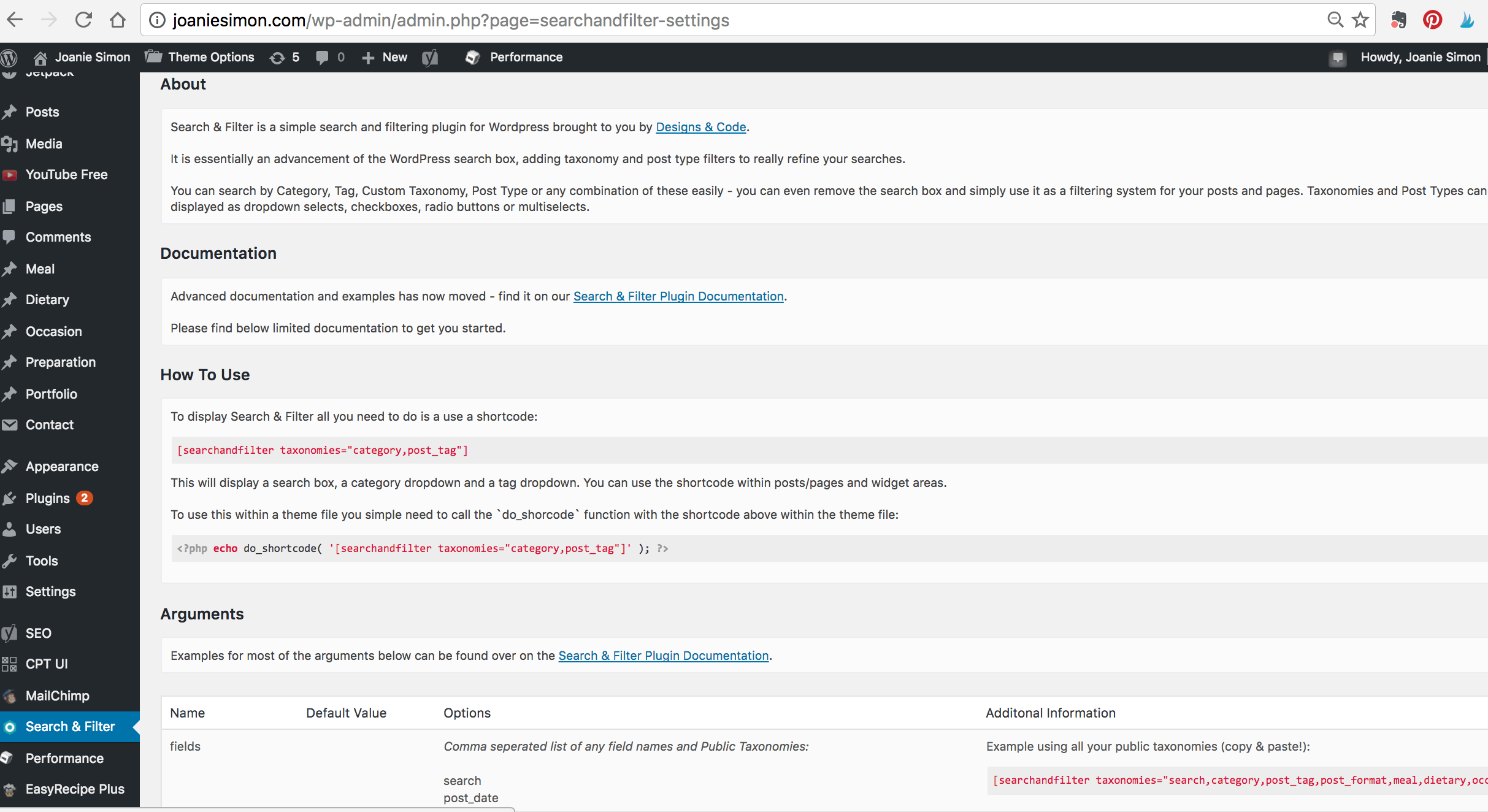Screen dimensions: 1488x812
Task: Click the browser home icon
Action: [117, 20]
